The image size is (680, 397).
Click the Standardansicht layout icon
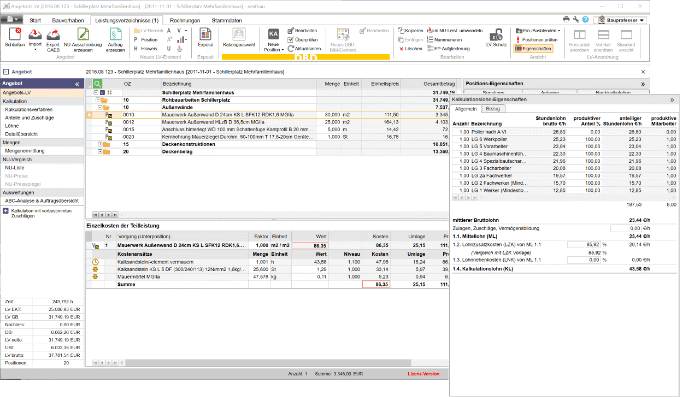626,35
